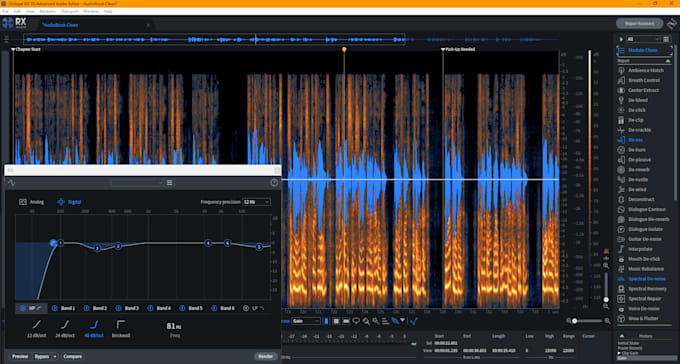Open EQ module help
The height and width of the screenshot is (364, 680).
click(274, 183)
